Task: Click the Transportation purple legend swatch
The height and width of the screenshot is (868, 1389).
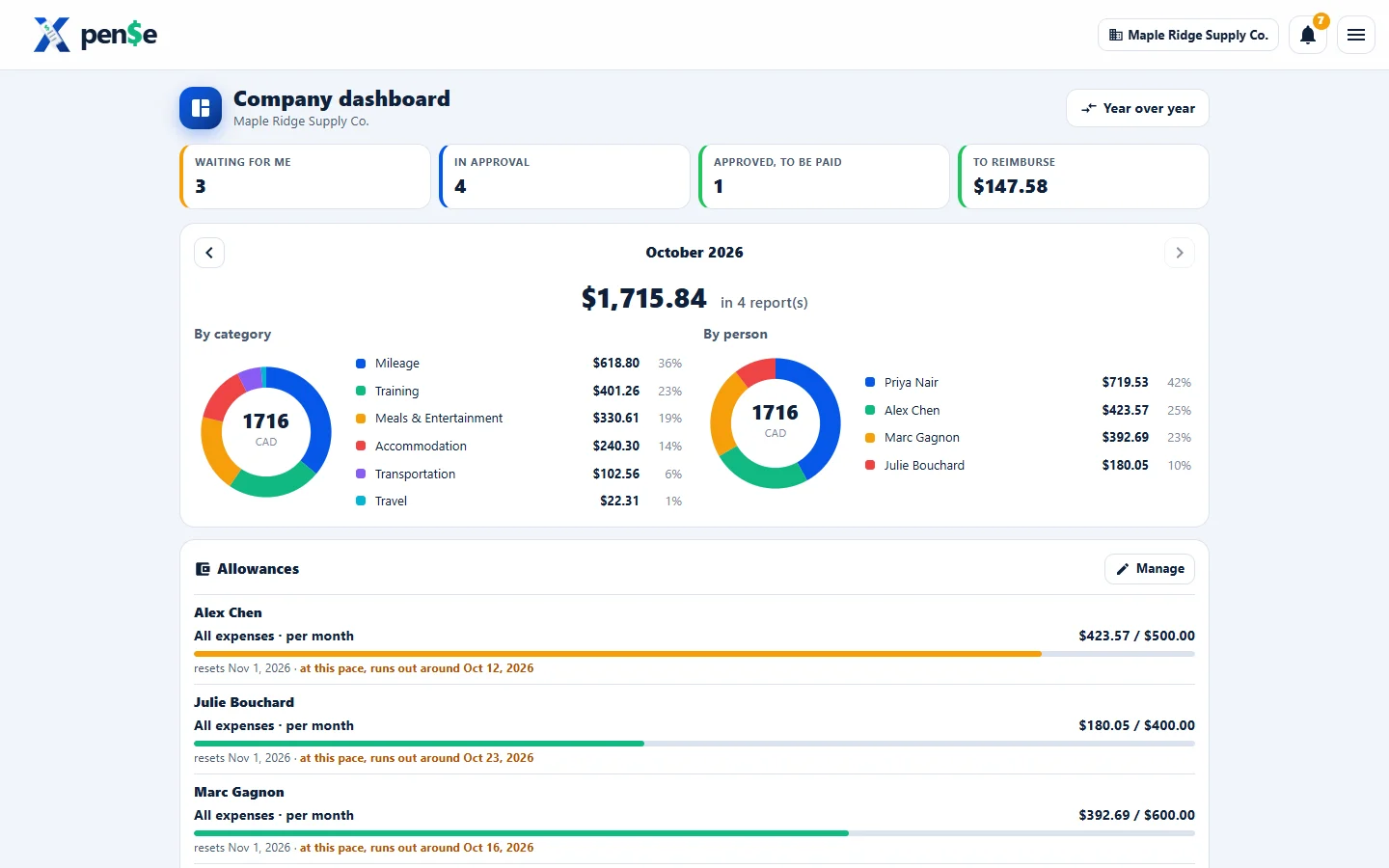Action: coord(361,474)
